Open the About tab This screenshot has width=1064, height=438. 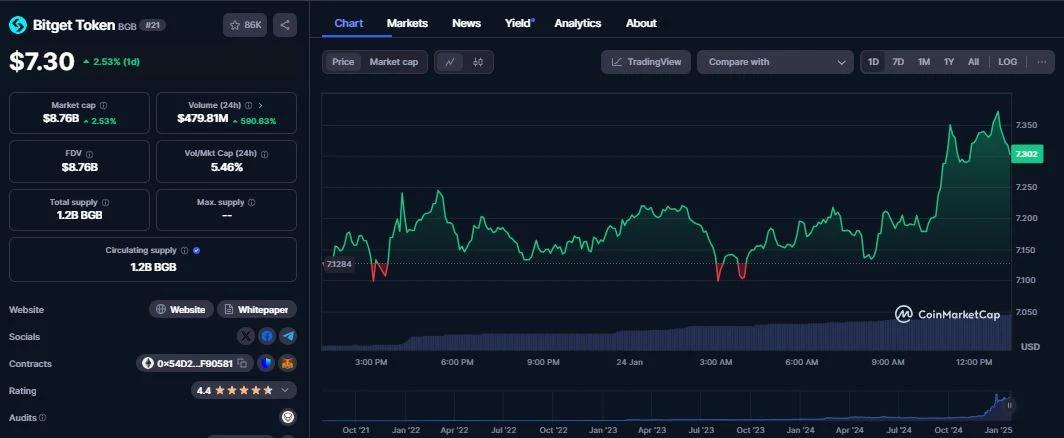tap(641, 23)
